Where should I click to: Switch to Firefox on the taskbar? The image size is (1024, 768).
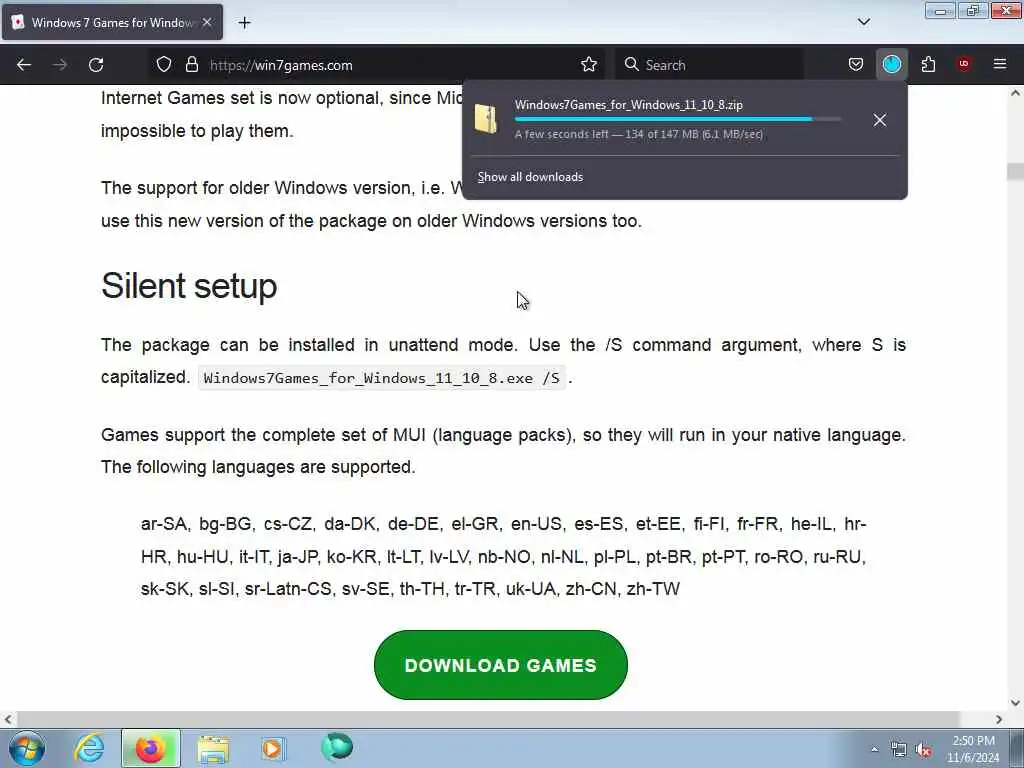pyautogui.click(x=151, y=748)
